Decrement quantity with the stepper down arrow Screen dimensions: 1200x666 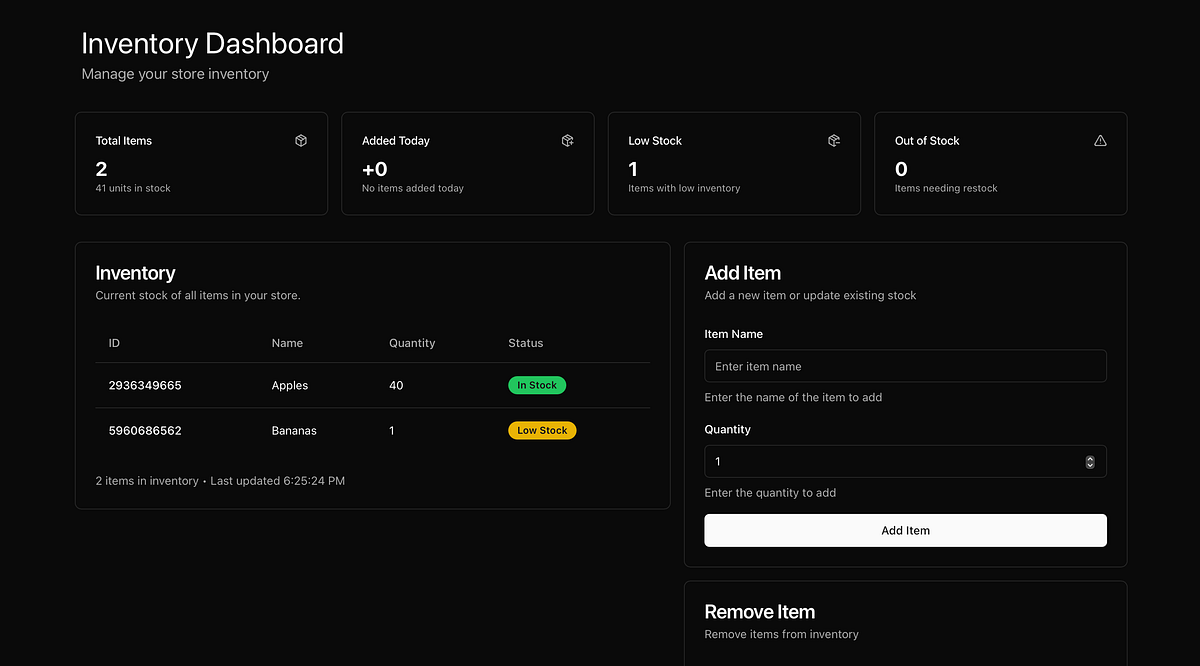tap(1089, 465)
